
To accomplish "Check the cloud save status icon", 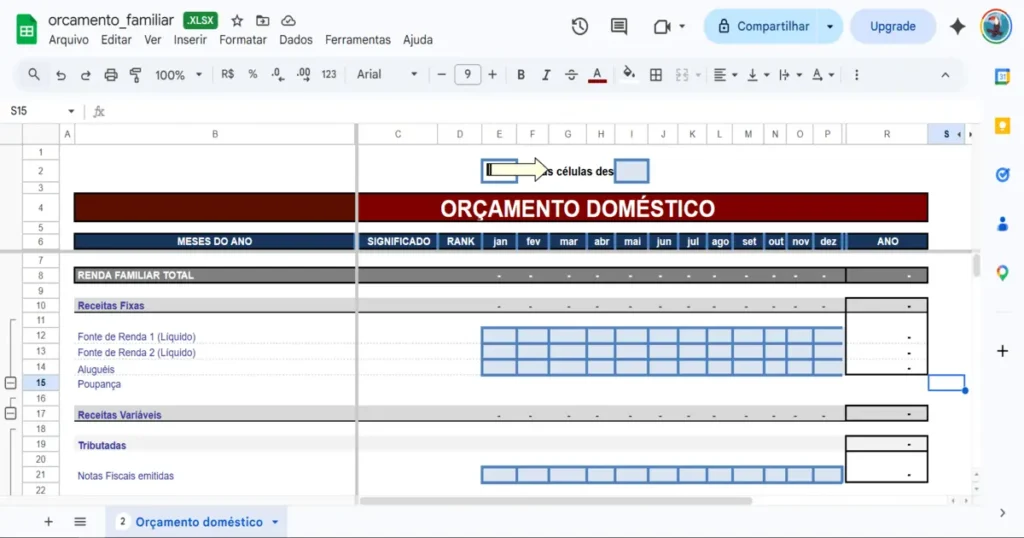I will [288, 21].
